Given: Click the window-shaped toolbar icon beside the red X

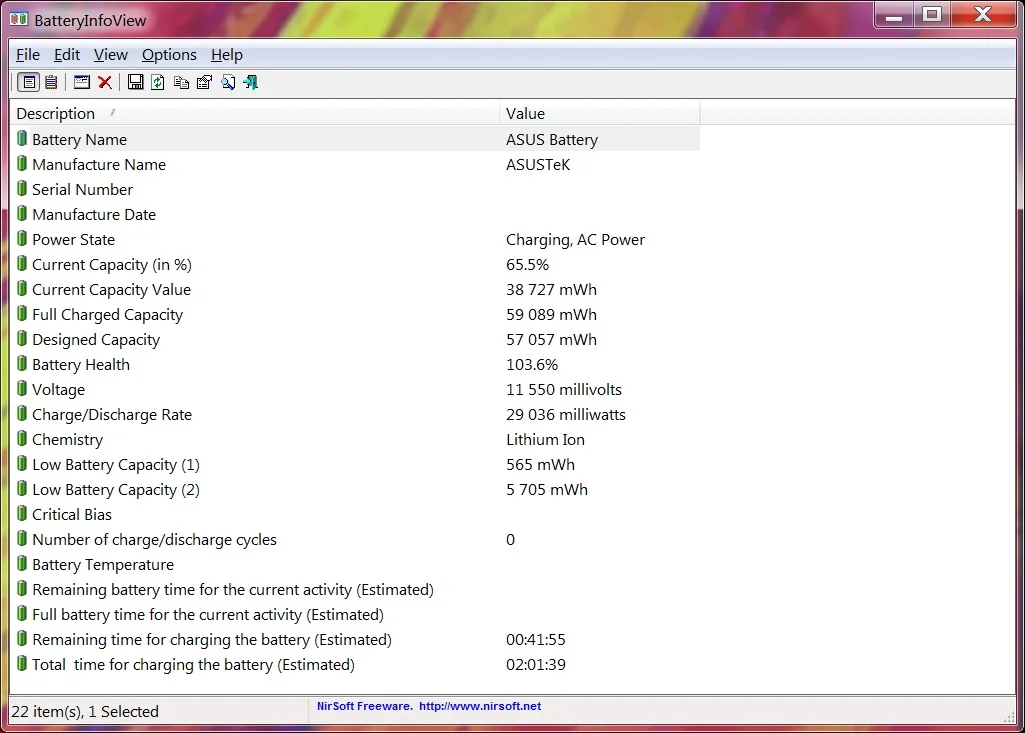Looking at the screenshot, I should click(82, 82).
